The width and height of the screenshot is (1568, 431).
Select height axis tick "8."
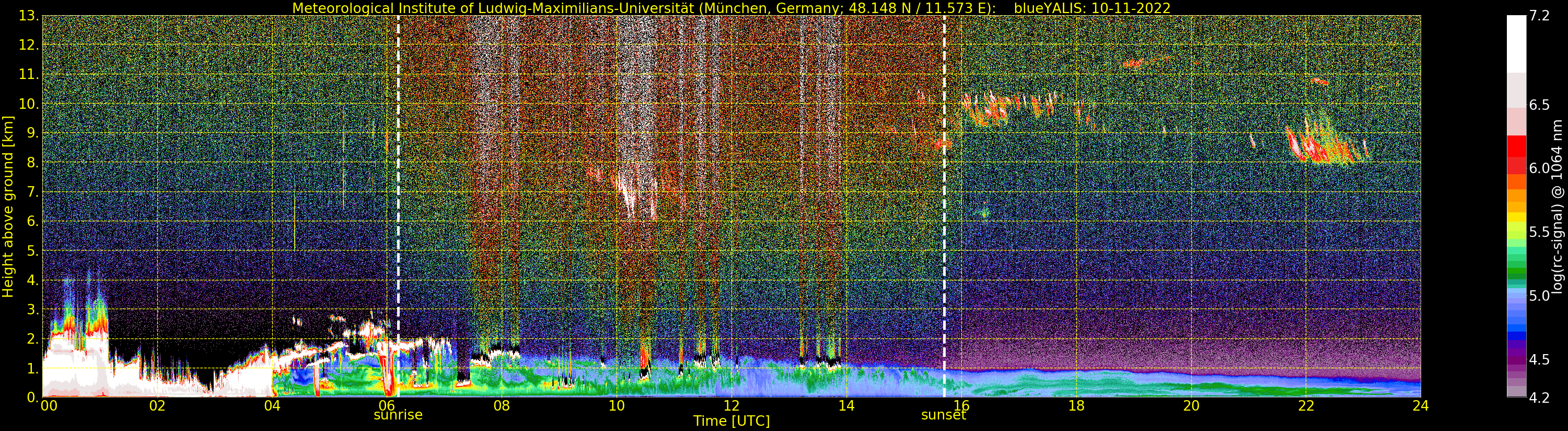(33, 162)
